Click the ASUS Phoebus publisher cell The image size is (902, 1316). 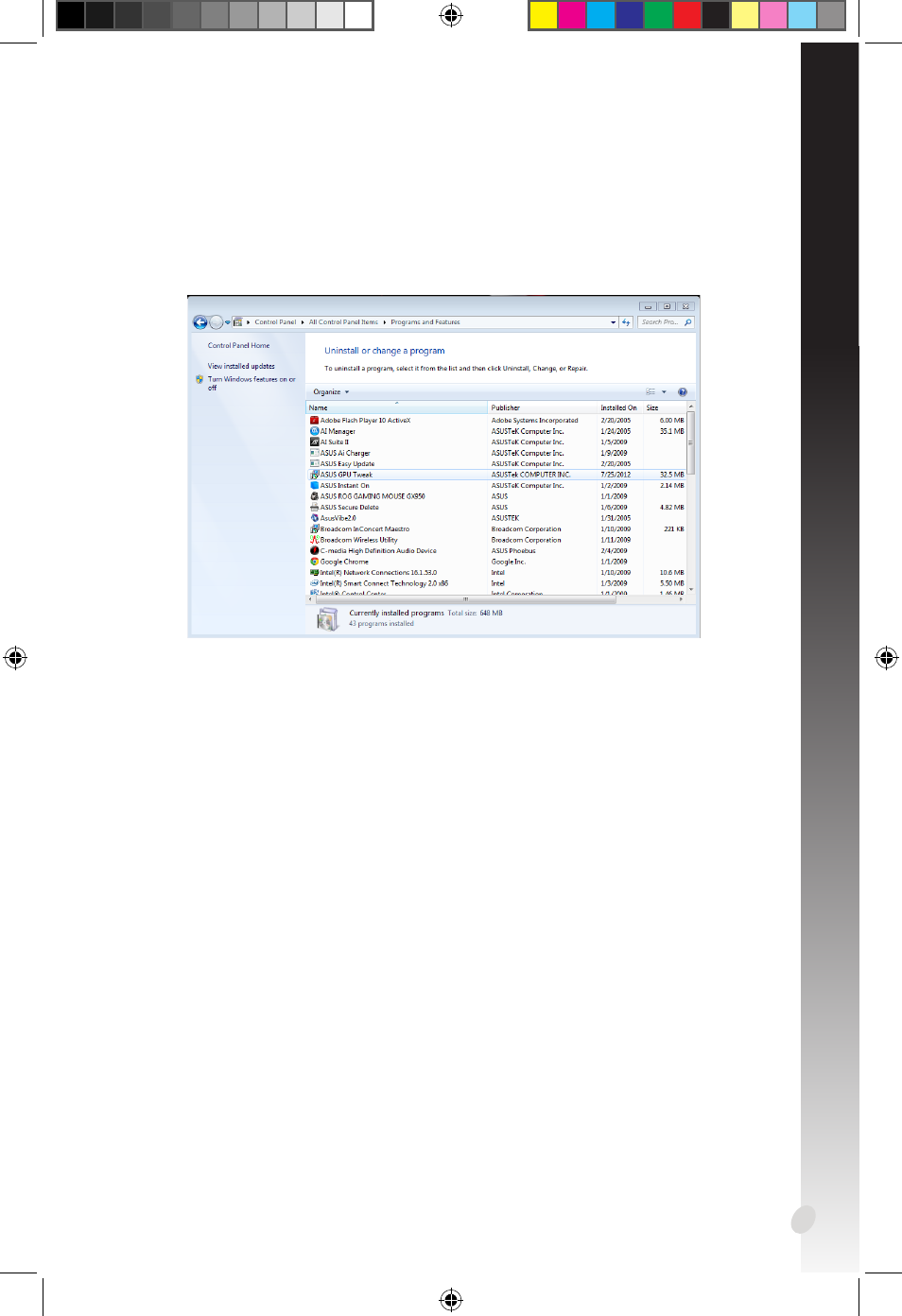point(513,551)
